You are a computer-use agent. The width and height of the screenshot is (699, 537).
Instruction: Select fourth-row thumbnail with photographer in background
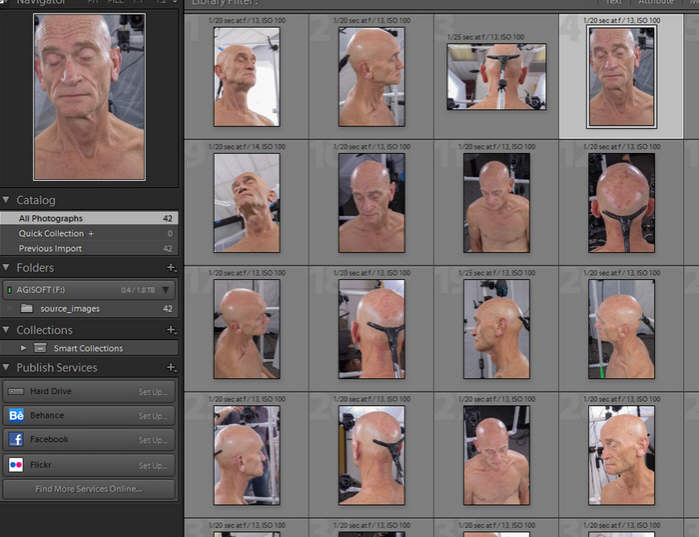tap(247, 455)
